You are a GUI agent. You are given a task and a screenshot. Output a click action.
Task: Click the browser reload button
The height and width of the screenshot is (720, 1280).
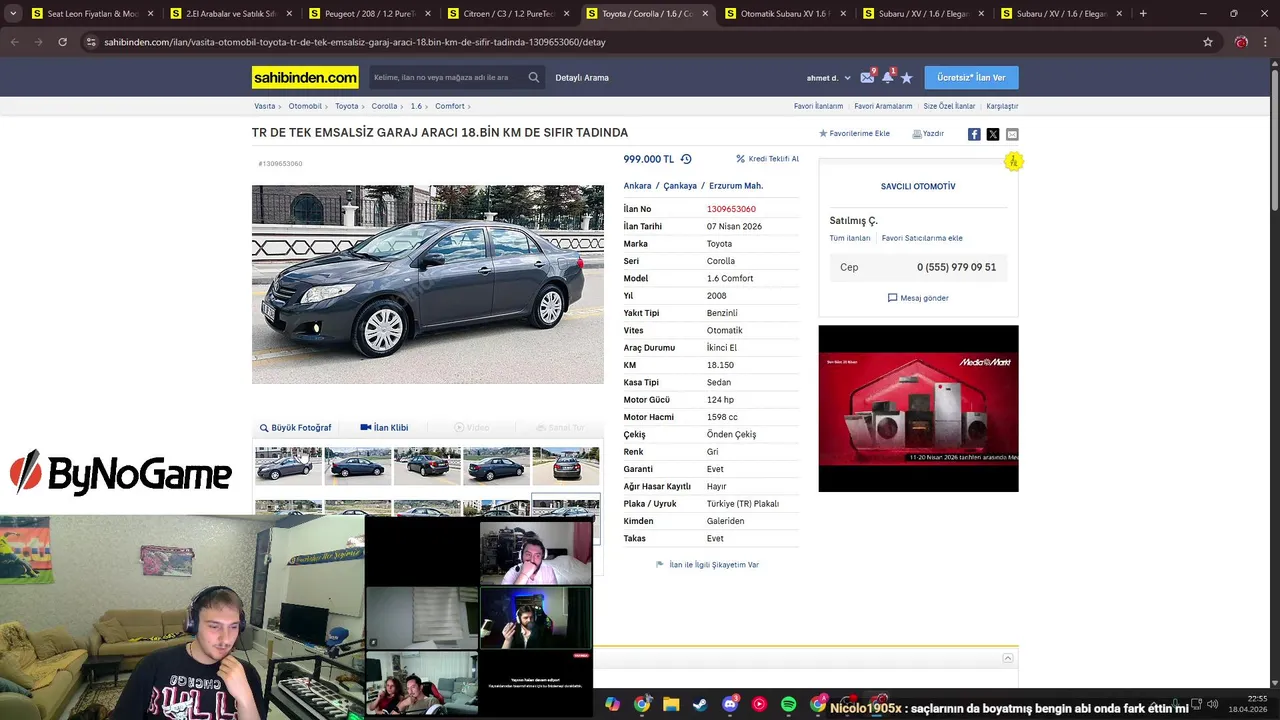click(x=62, y=42)
